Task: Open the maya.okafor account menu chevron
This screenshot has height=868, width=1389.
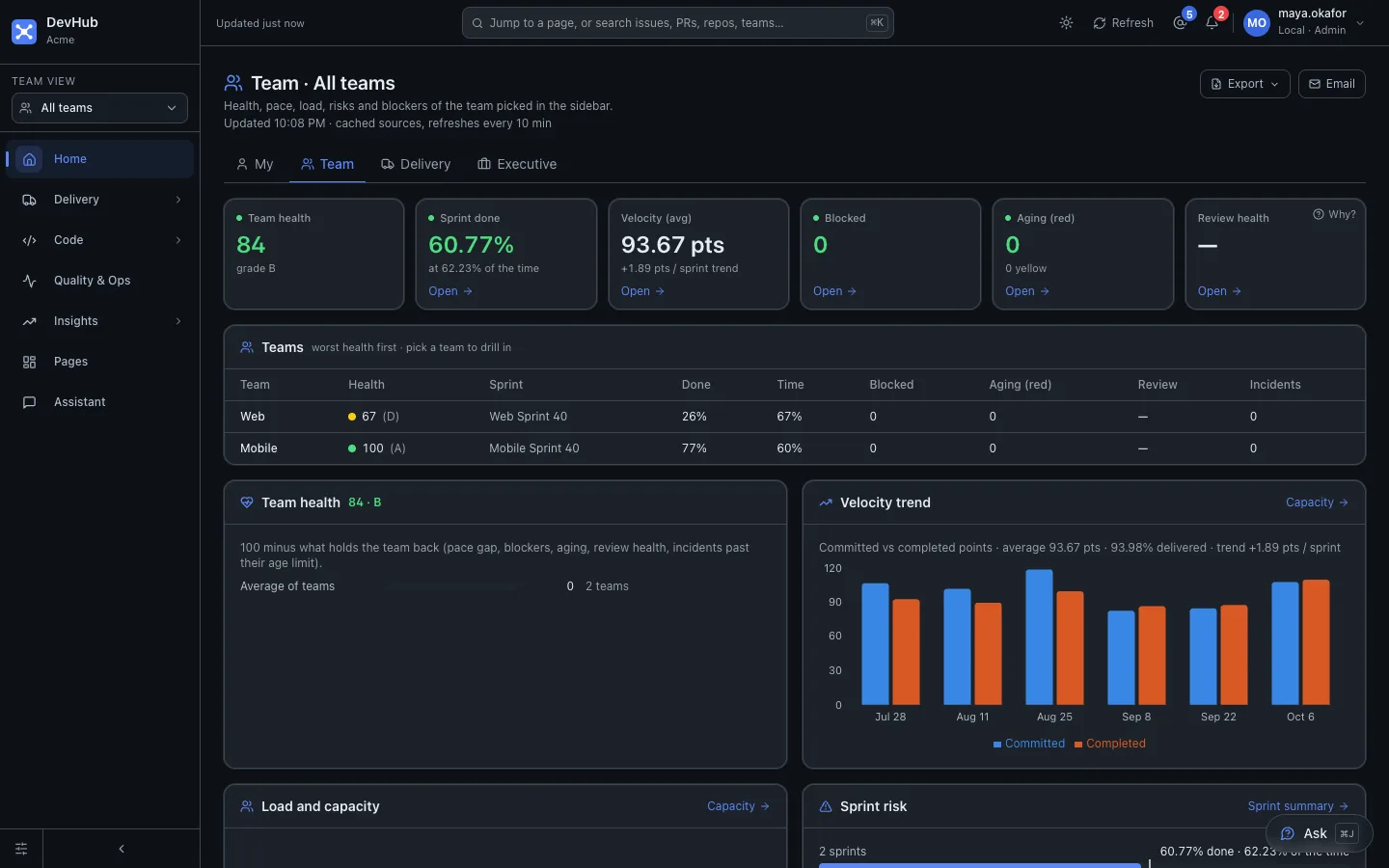Action: (x=1360, y=23)
